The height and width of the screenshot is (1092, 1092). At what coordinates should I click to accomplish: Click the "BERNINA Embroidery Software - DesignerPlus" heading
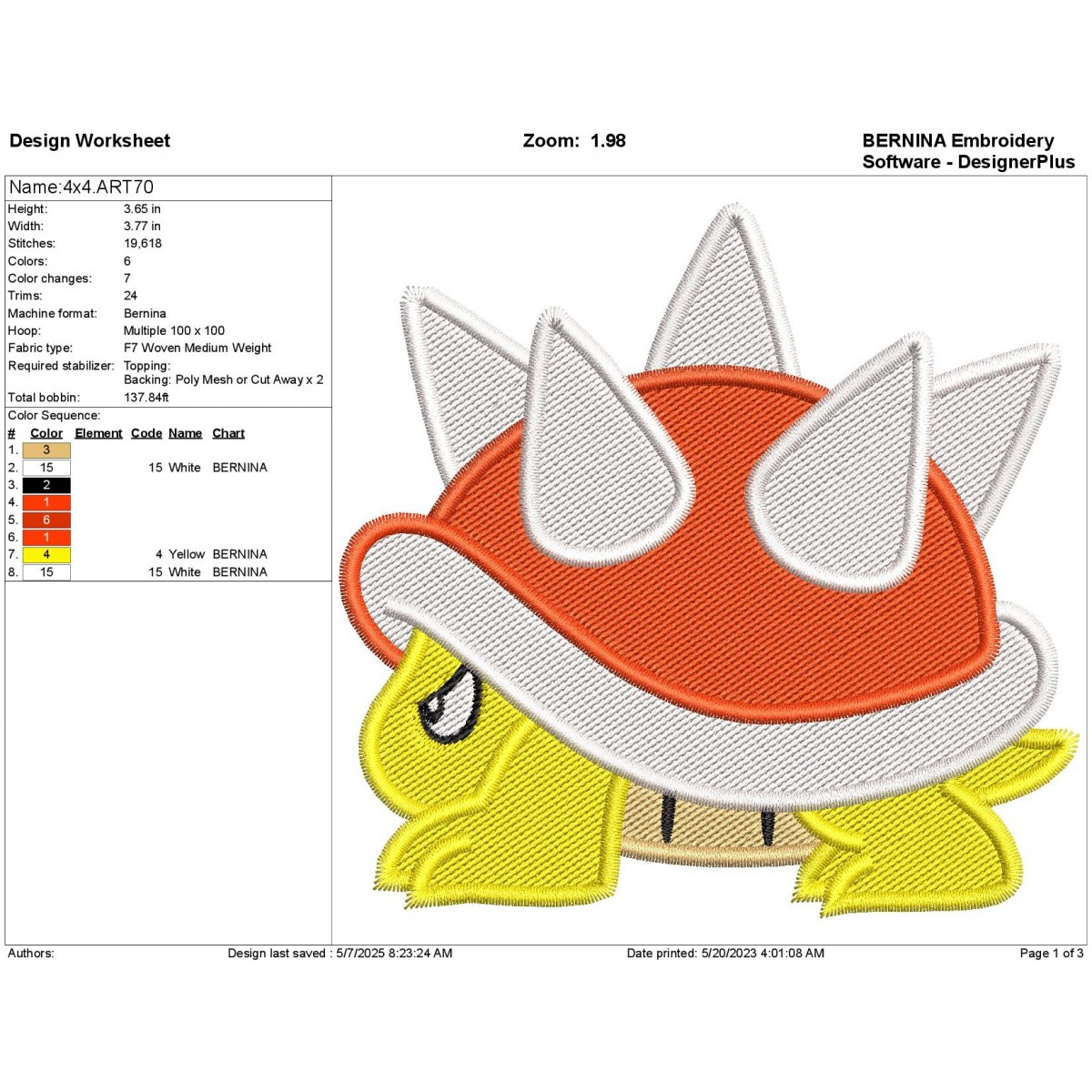[968, 151]
